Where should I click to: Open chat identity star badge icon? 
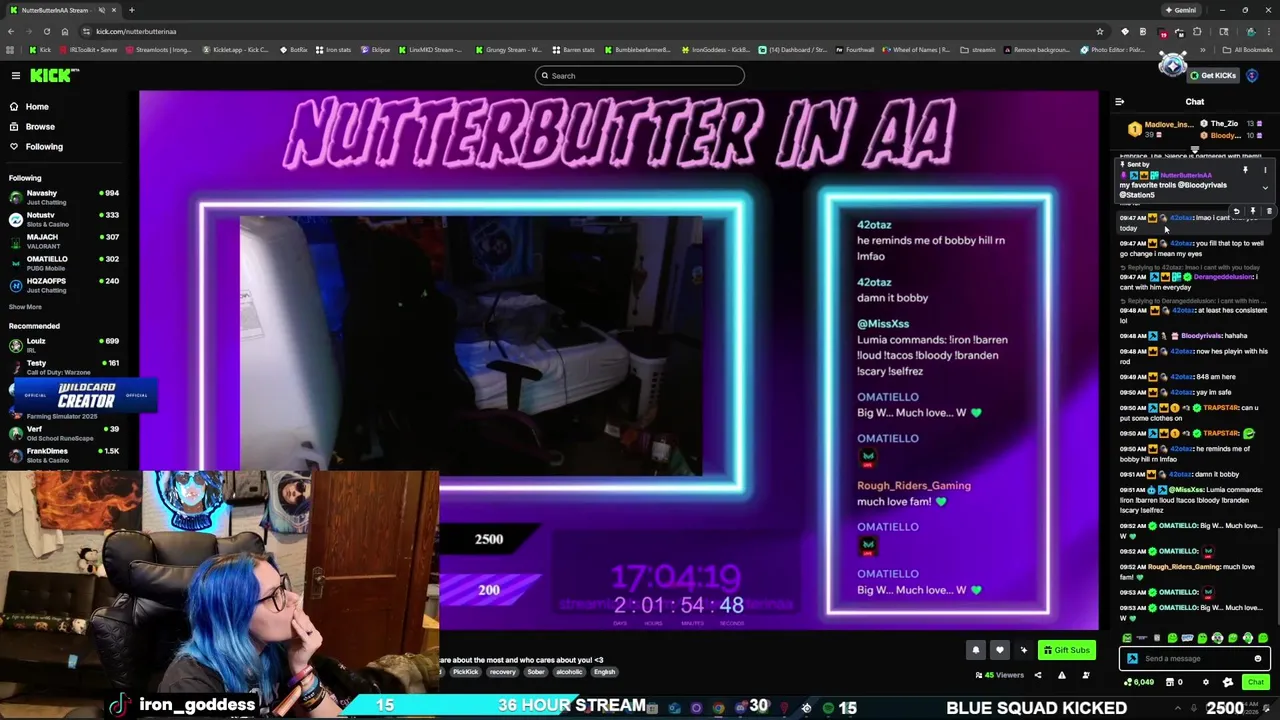point(1228,682)
